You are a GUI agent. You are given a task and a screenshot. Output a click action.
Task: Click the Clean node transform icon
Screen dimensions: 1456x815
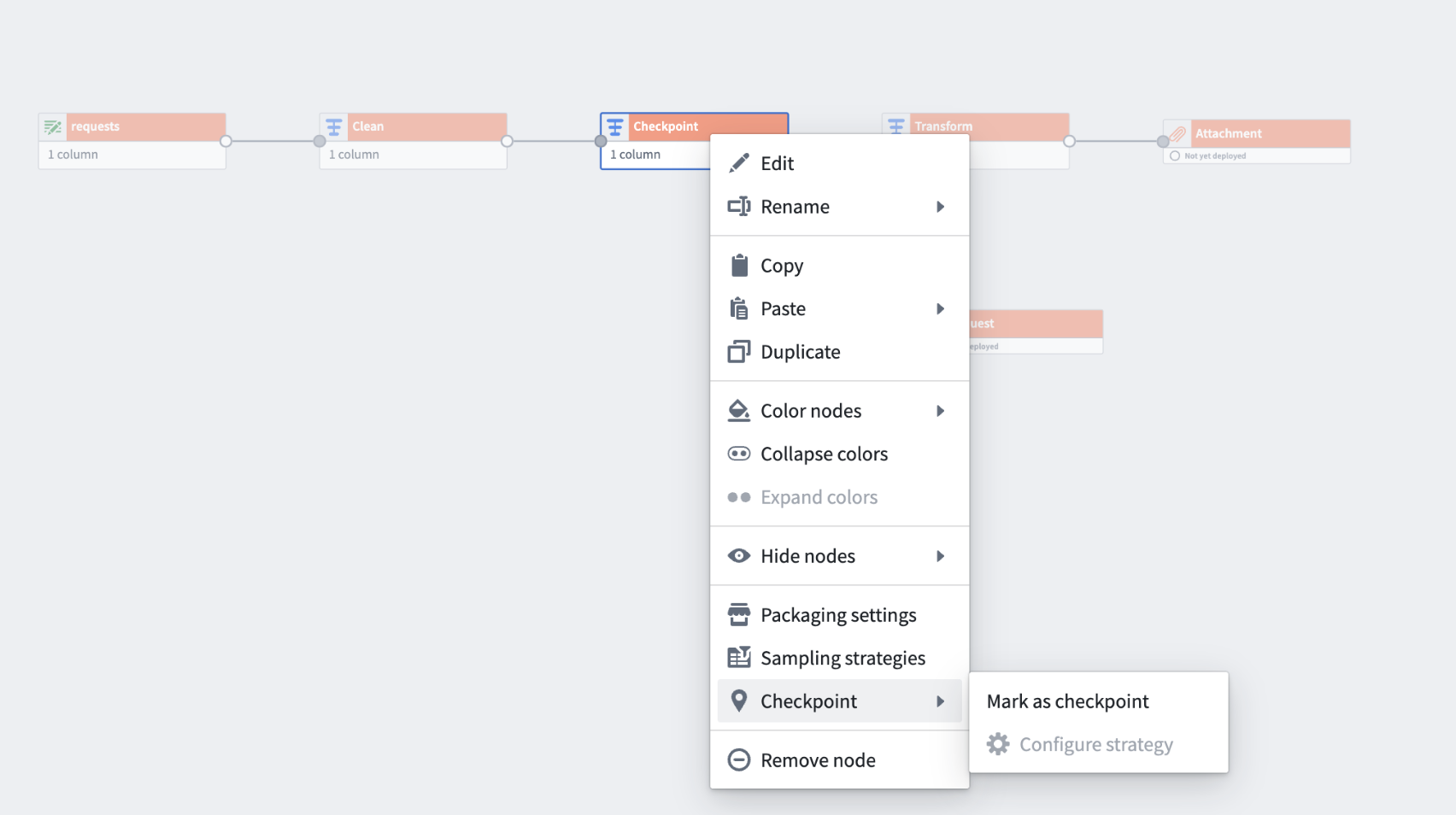[334, 127]
